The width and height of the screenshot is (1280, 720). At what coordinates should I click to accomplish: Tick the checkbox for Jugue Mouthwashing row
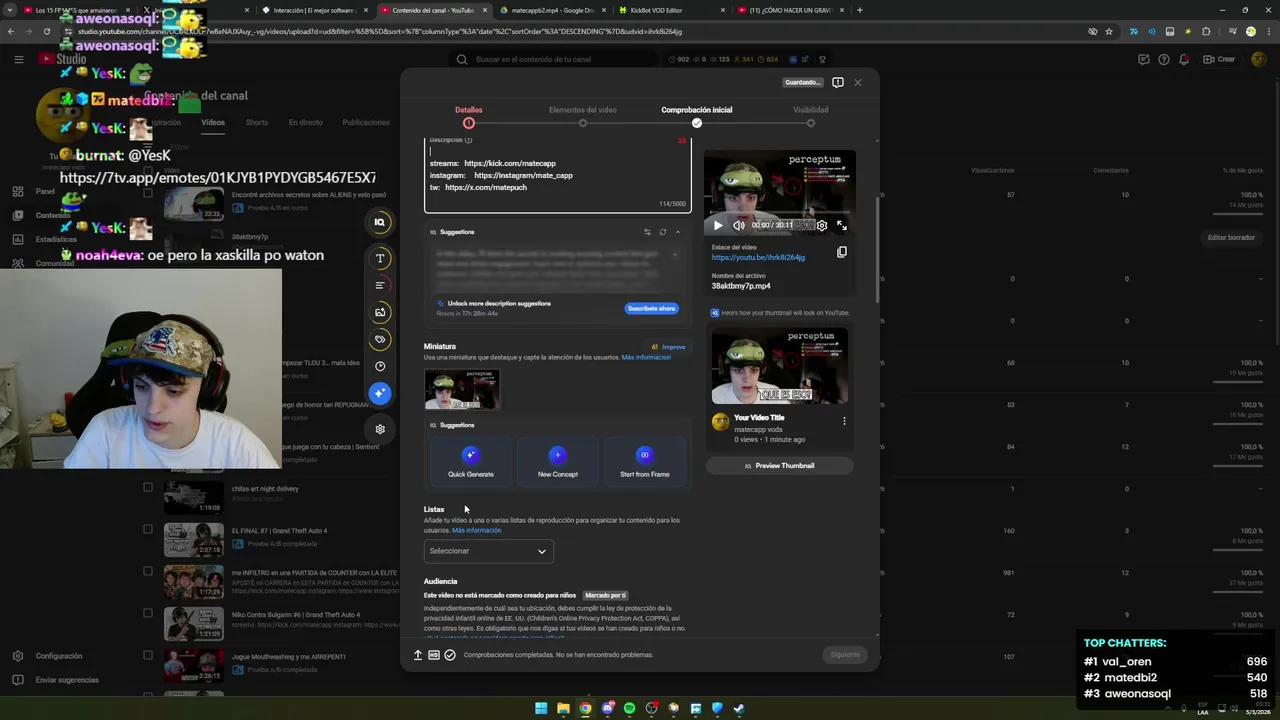coord(148,656)
